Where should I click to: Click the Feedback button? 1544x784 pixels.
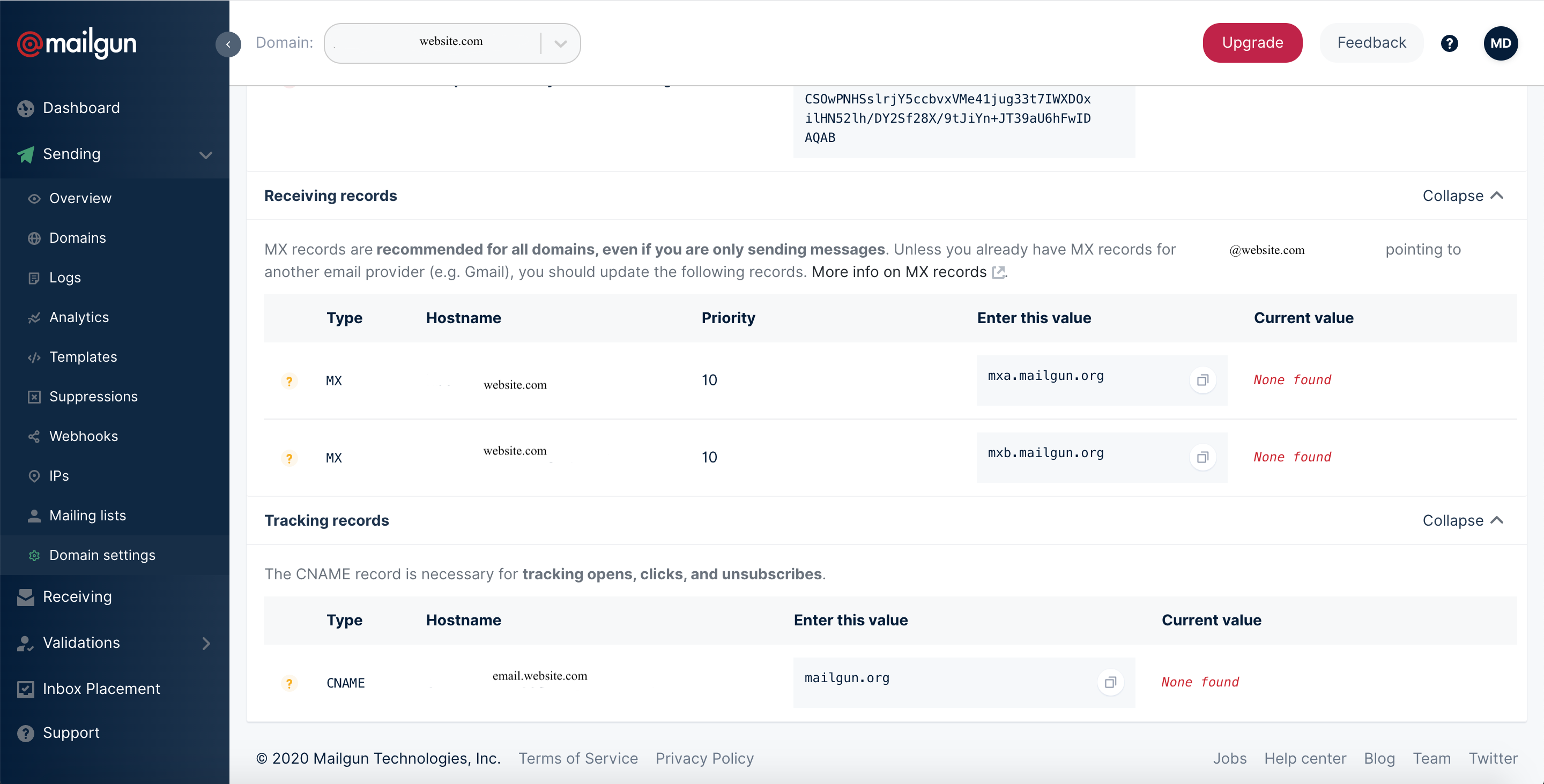click(1371, 43)
